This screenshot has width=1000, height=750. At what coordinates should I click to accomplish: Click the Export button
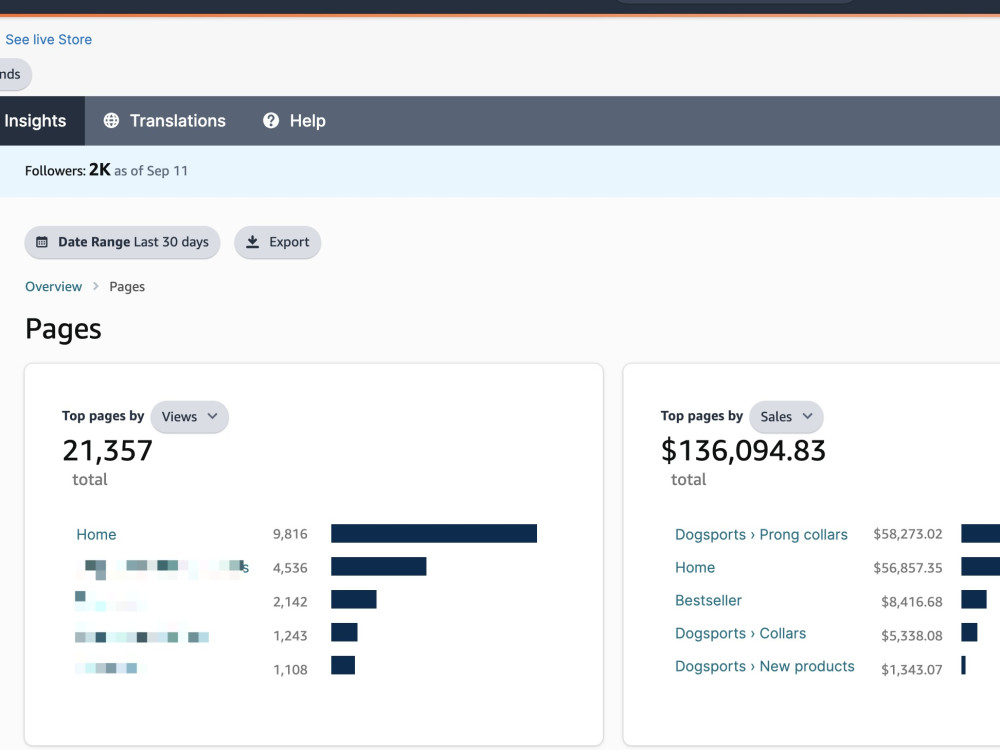click(277, 242)
